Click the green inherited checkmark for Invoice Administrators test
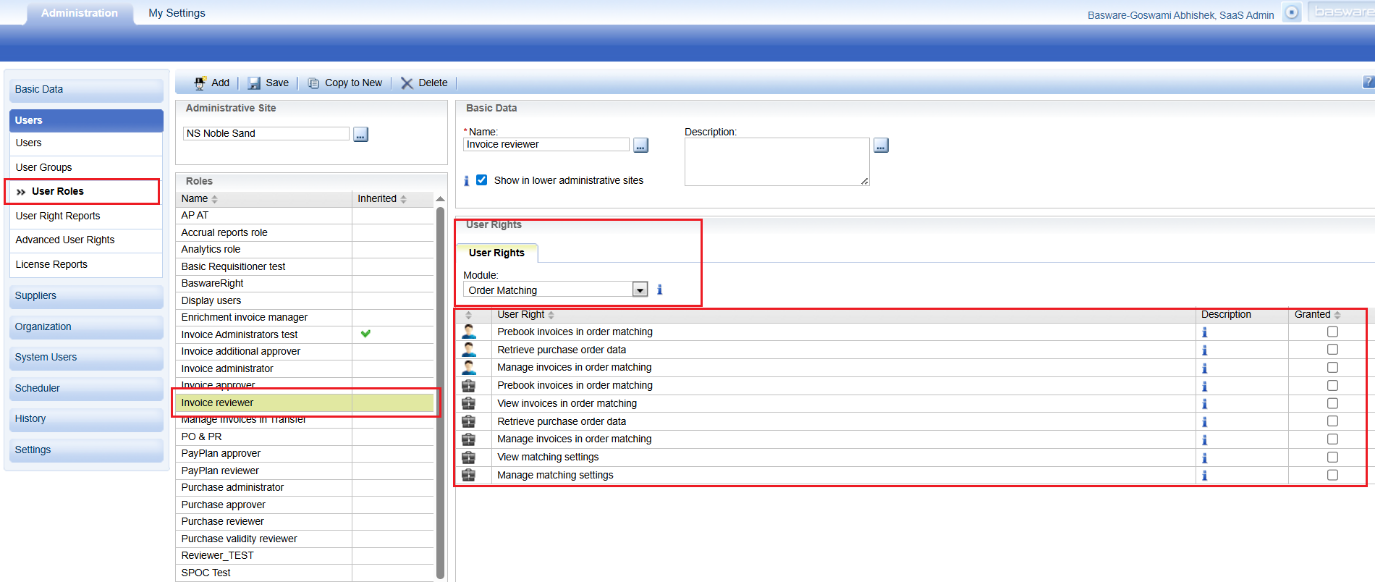The image size is (1375, 582). coord(365,334)
